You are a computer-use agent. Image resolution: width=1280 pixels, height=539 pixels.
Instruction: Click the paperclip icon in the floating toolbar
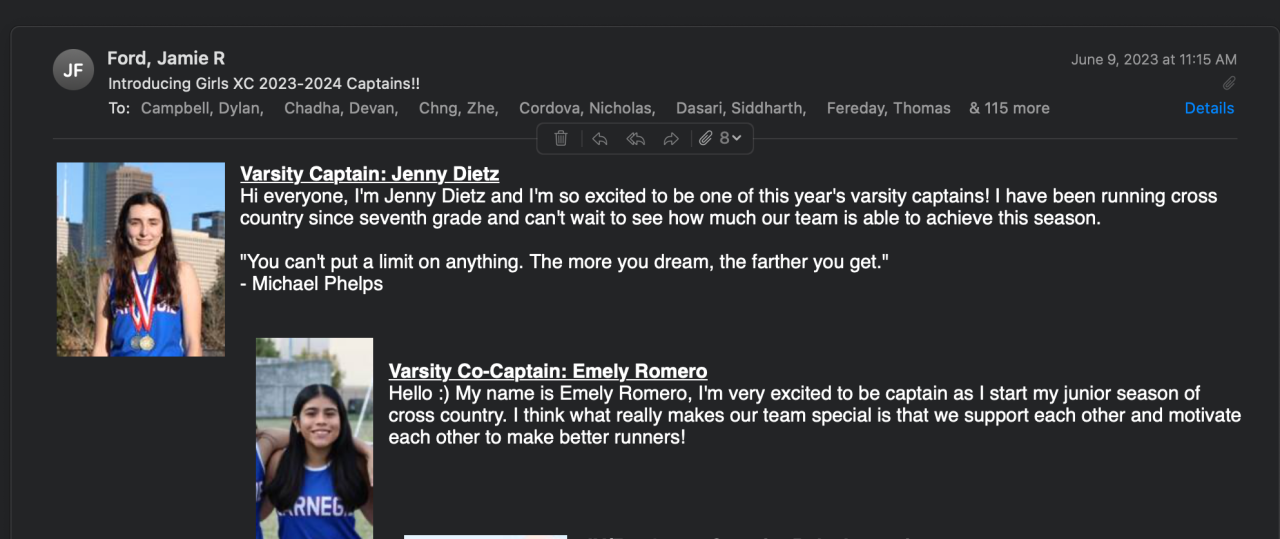coord(706,138)
